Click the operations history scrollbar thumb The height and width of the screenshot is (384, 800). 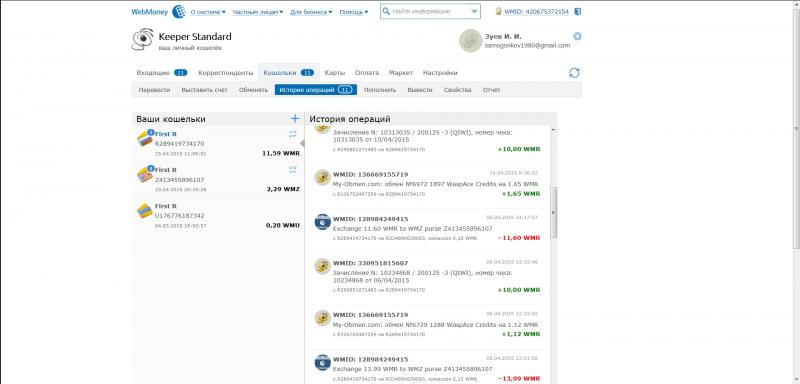[x=554, y=213]
